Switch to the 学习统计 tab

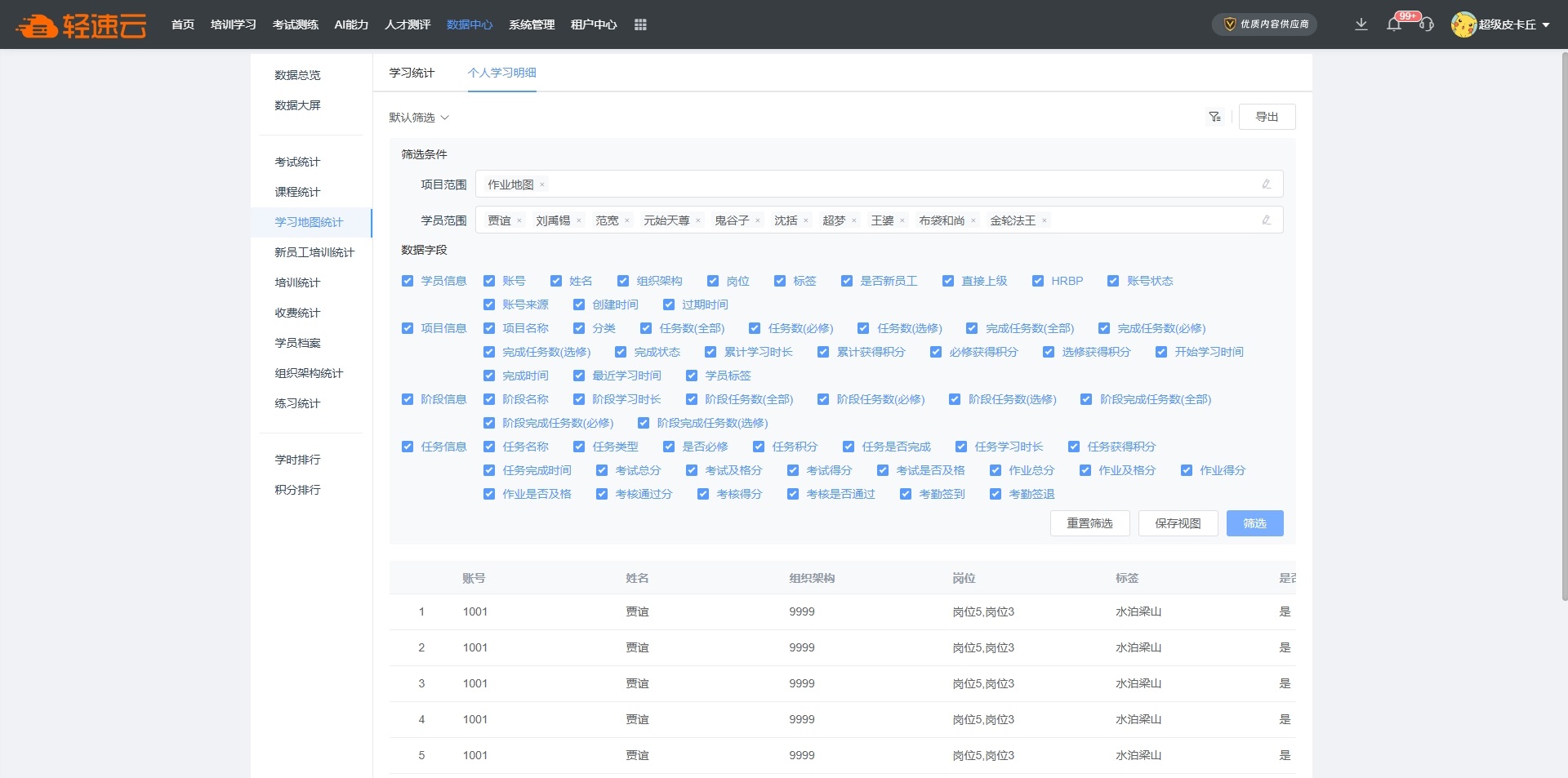pyautogui.click(x=412, y=73)
